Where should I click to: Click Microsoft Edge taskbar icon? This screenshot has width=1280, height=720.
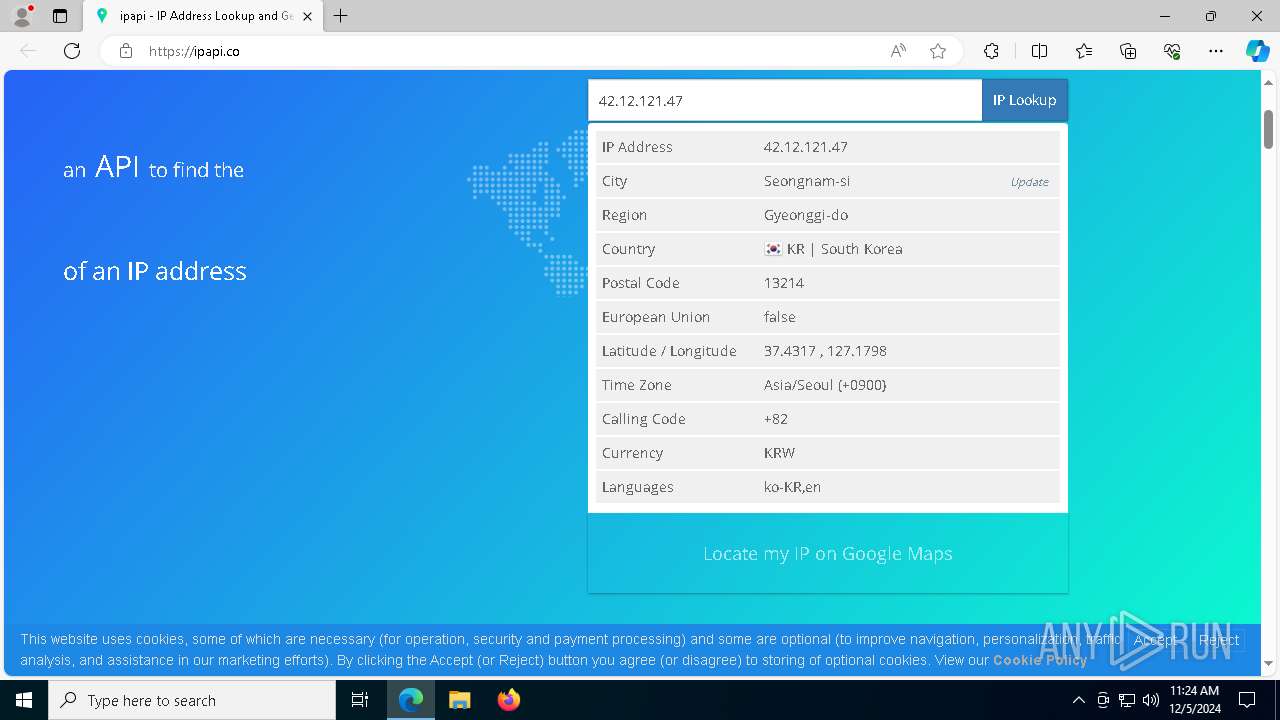coord(411,700)
